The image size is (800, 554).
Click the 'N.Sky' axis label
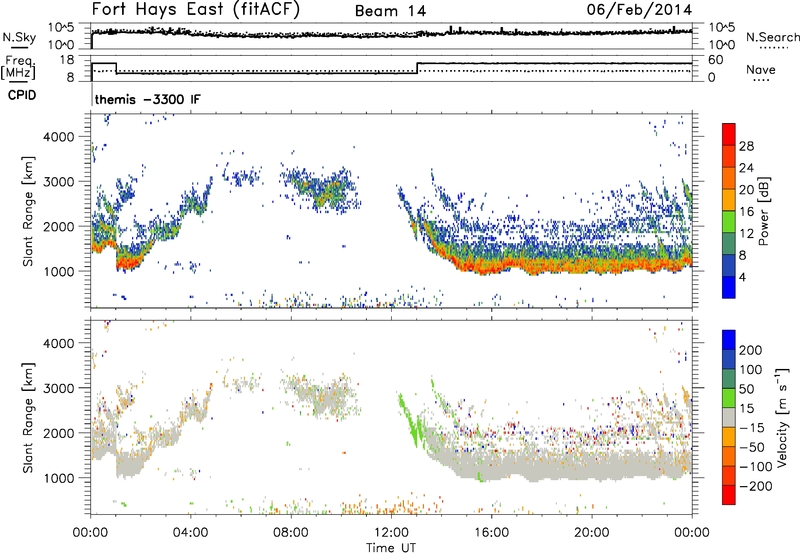[x=19, y=37]
